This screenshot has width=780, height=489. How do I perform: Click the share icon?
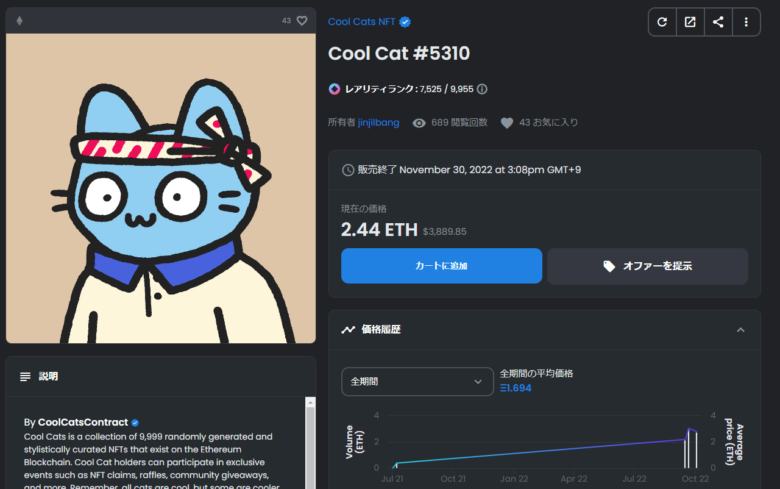coord(718,22)
